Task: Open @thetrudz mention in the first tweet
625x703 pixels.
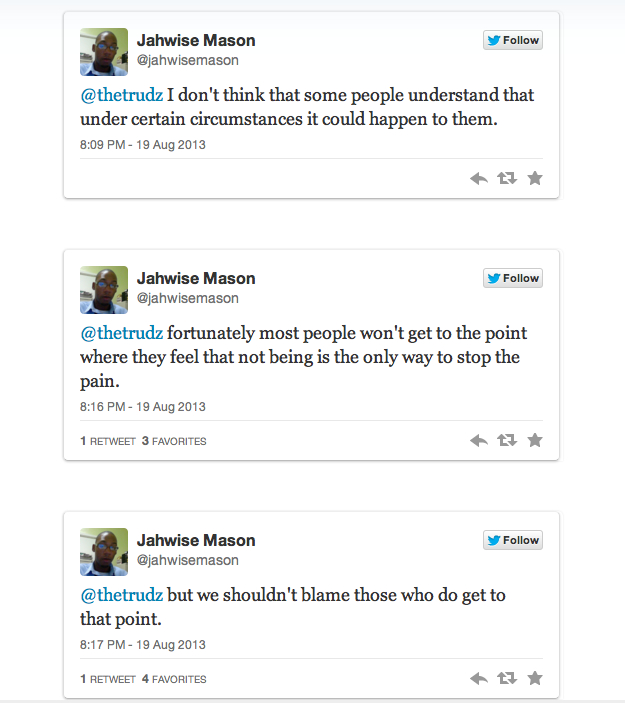Action: coord(121,95)
